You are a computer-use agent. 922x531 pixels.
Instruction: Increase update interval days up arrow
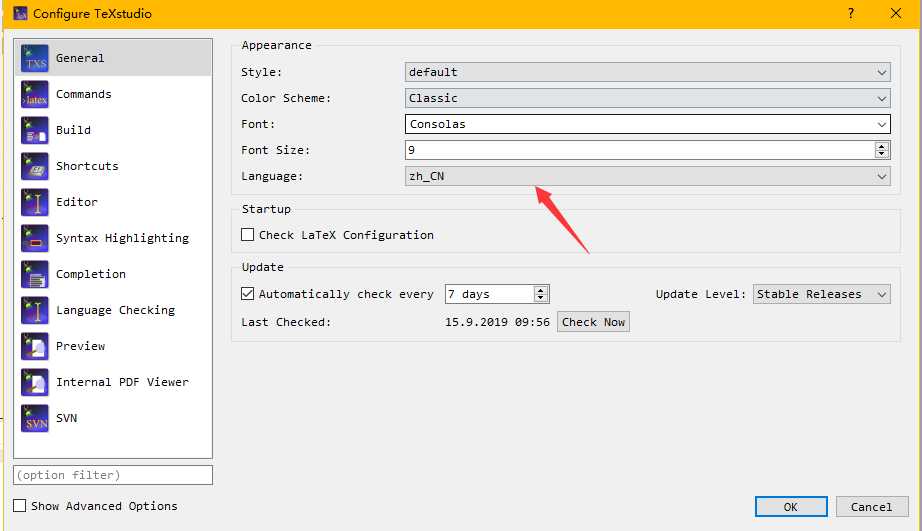541,290
